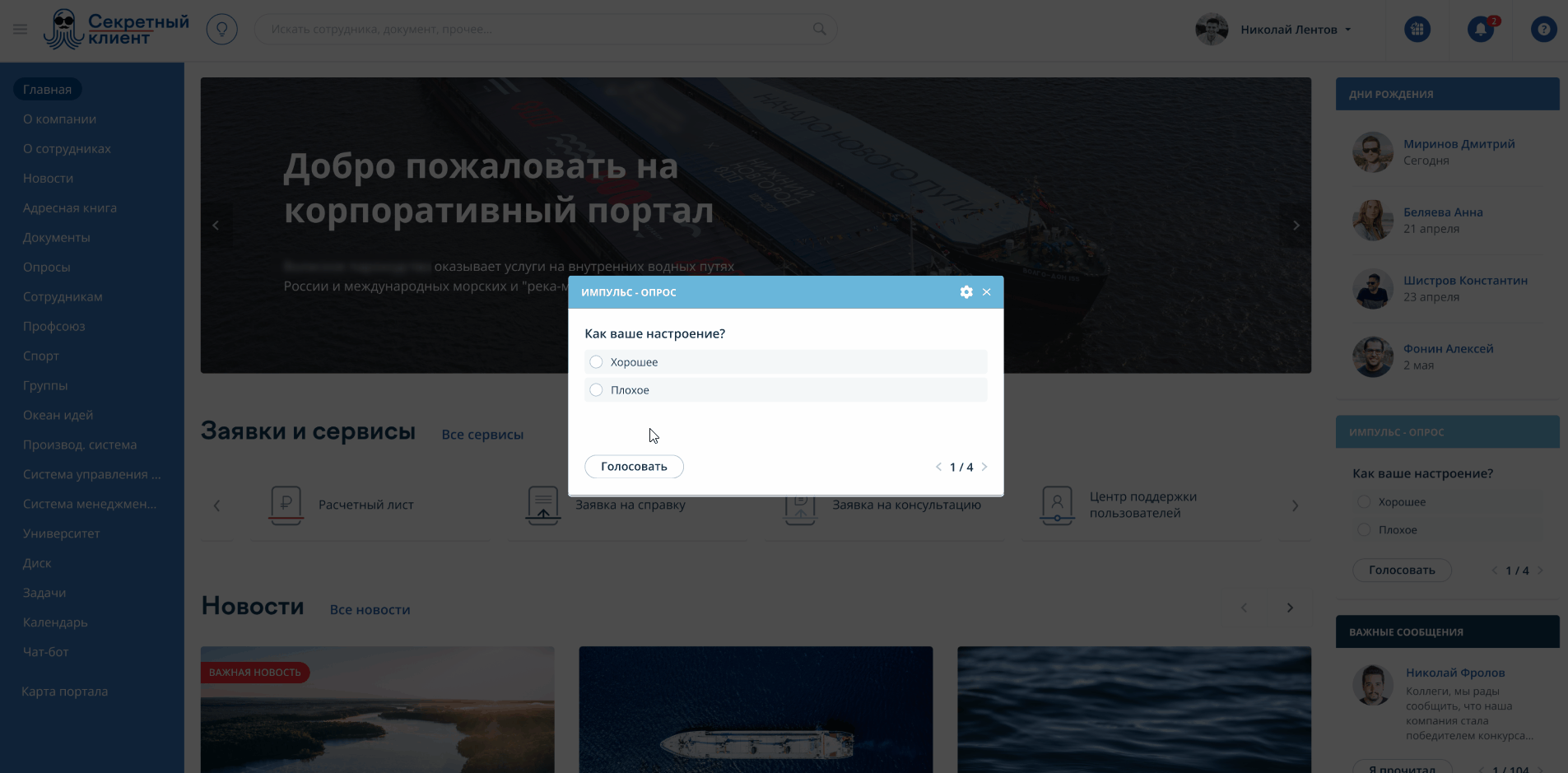The width and height of the screenshot is (1568, 773).
Task: Open Новости in the sidebar
Action: click(x=48, y=178)
